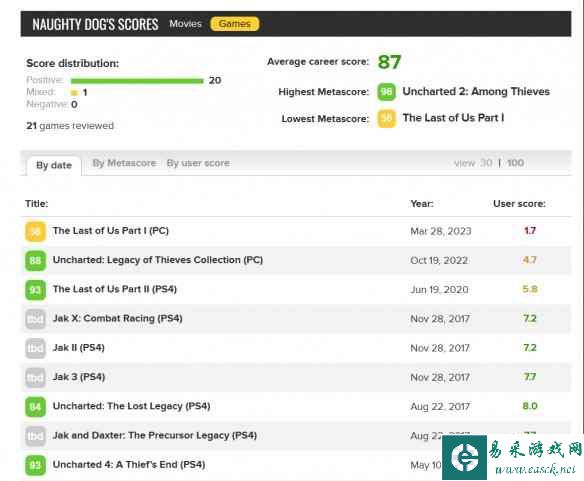
Task: Click the 21 games reviewed text
Action: tap(70, 126)
